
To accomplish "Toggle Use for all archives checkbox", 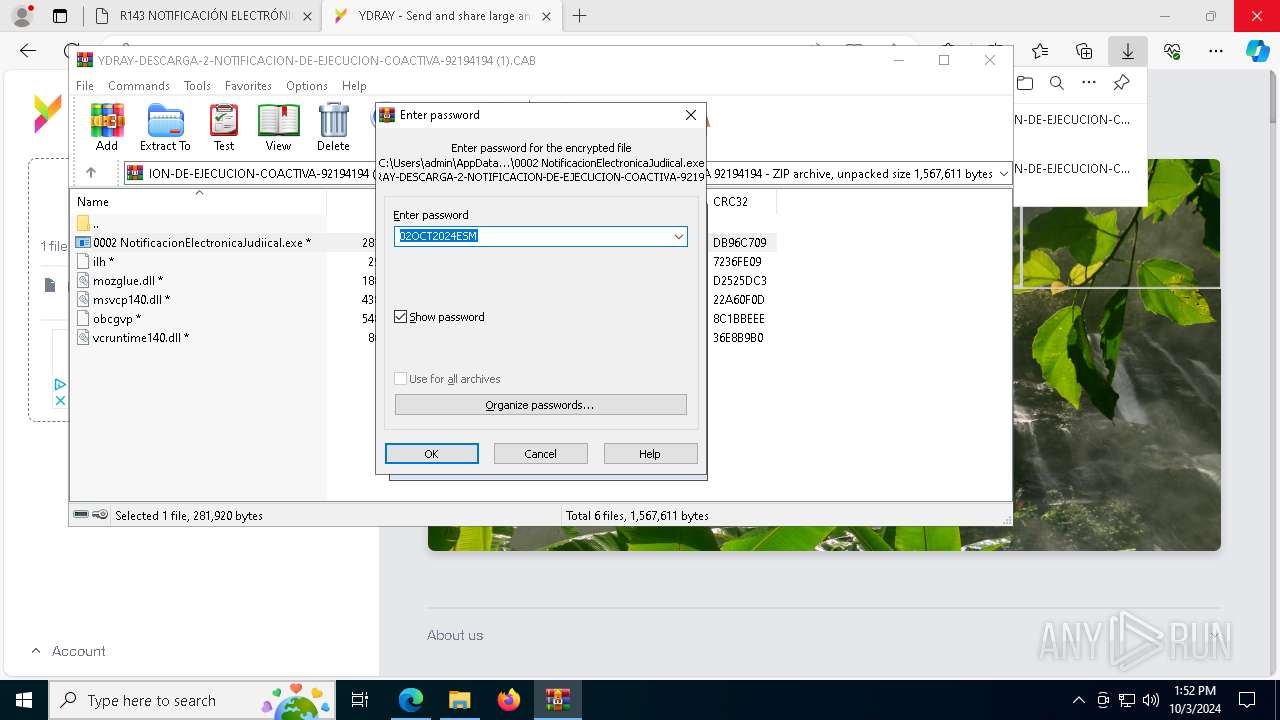I will 400,379.
